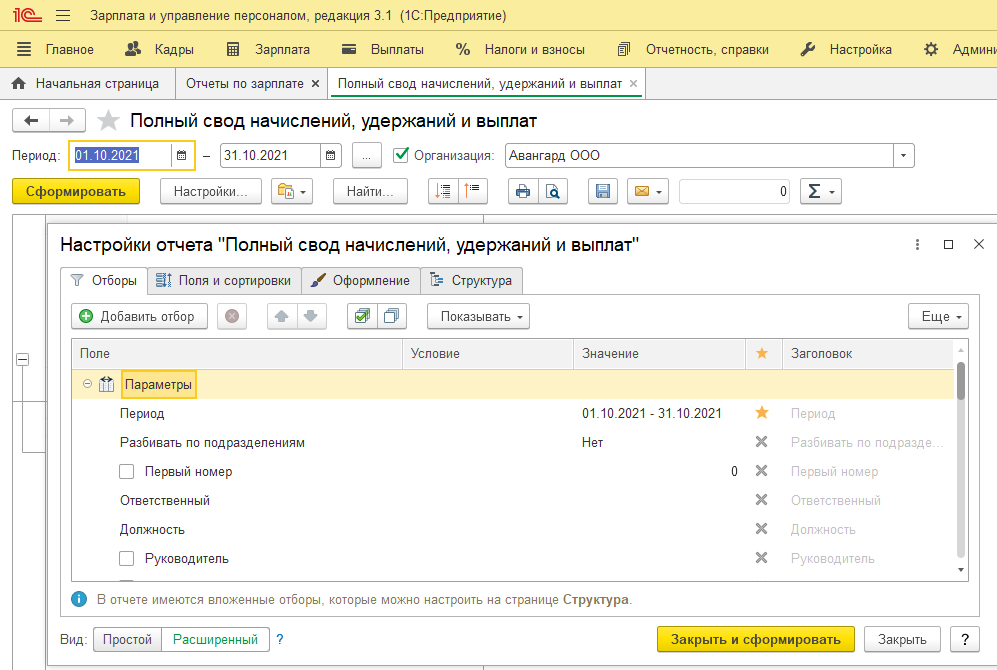Open the Показывать dropdown

click(x=478, y=316)
